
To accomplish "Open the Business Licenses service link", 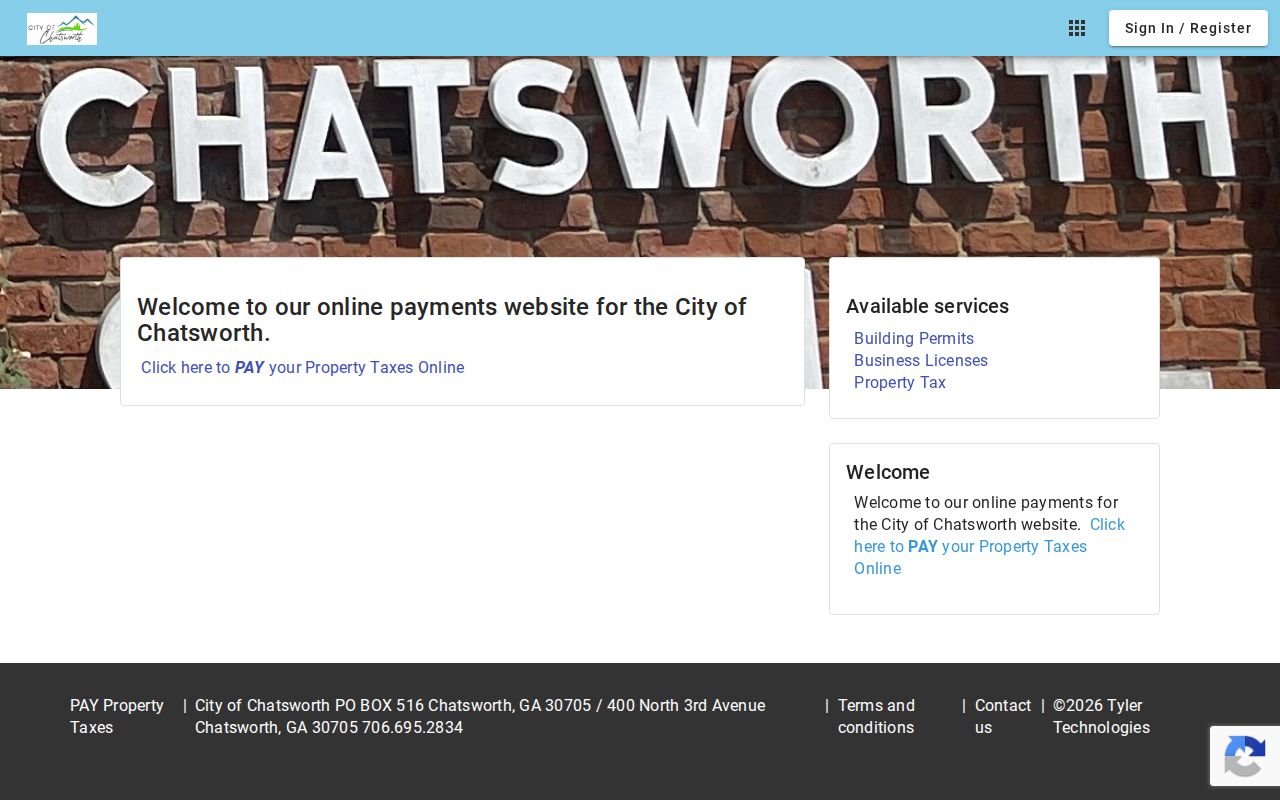I will tap(921, 360).
